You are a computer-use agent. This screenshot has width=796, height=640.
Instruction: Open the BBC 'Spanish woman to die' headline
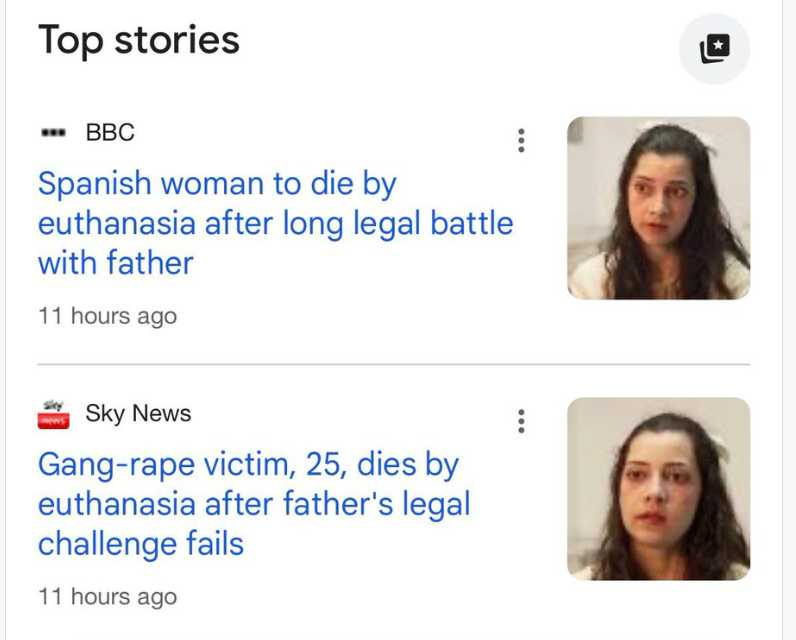click(217, 184)
